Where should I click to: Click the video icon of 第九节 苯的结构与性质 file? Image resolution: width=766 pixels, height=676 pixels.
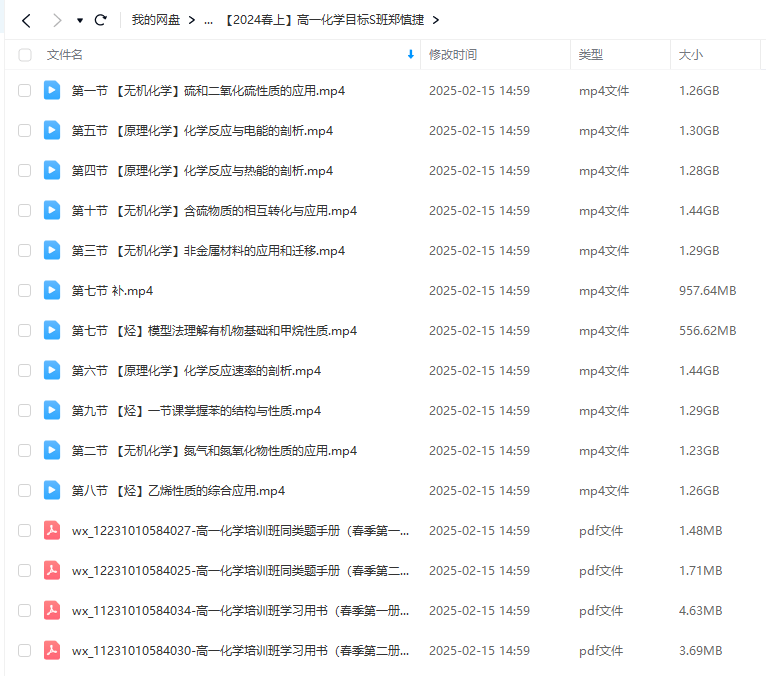[52, 411]
